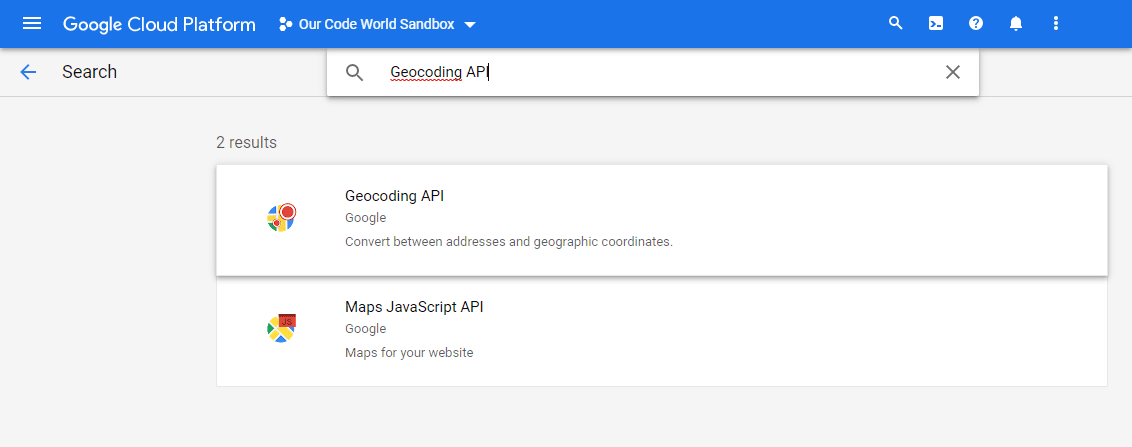This screenshot has width=1132, height=447.
Task: Expand the project selector dropdown arrow
Action: pyautogui.click(x=469, y=25)
